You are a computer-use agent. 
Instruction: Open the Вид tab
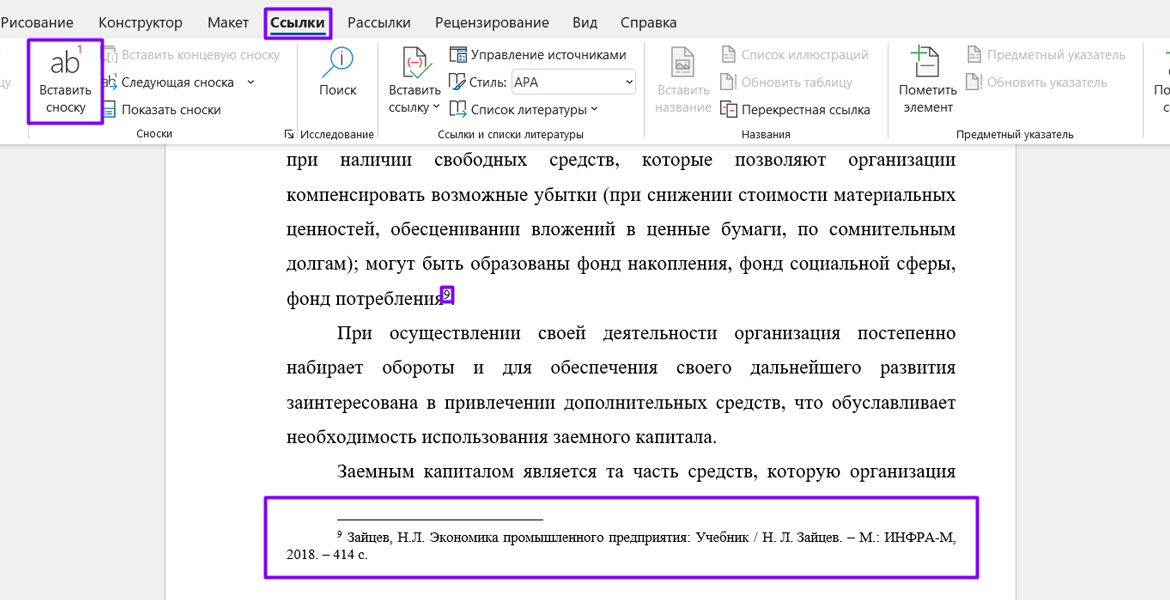point(584,22)
